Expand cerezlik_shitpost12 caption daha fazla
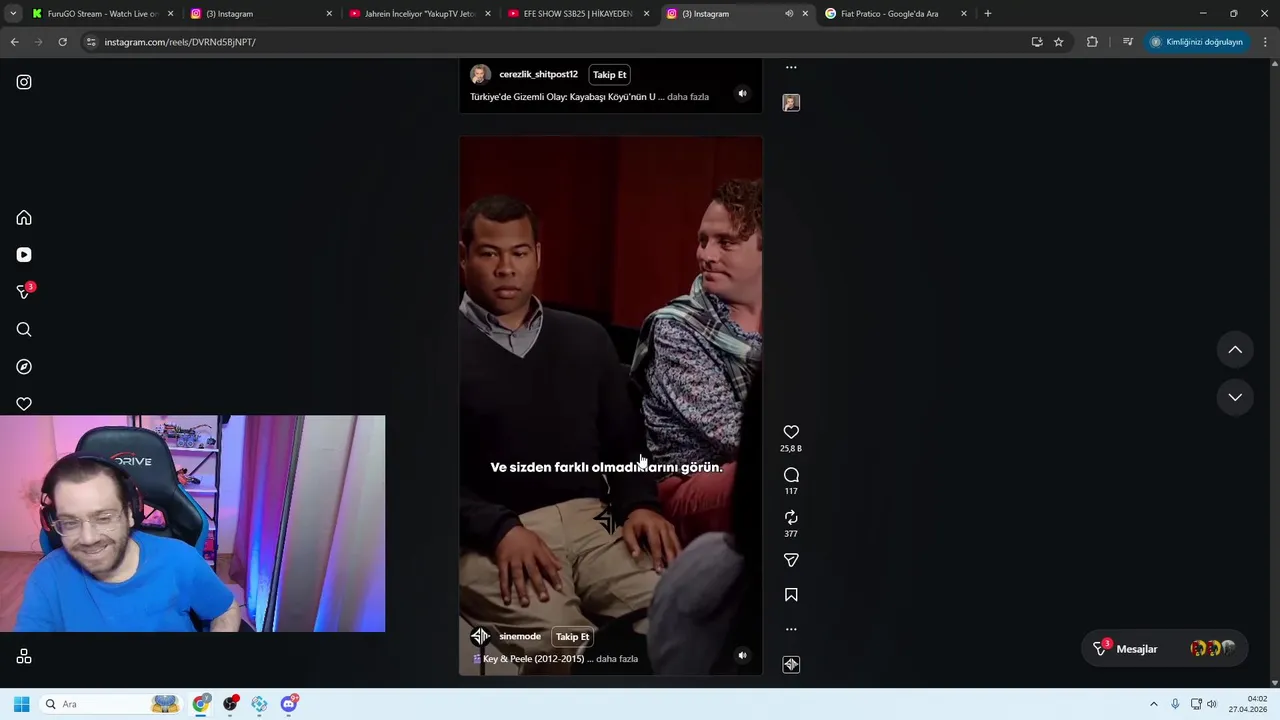 pos(688,97)
